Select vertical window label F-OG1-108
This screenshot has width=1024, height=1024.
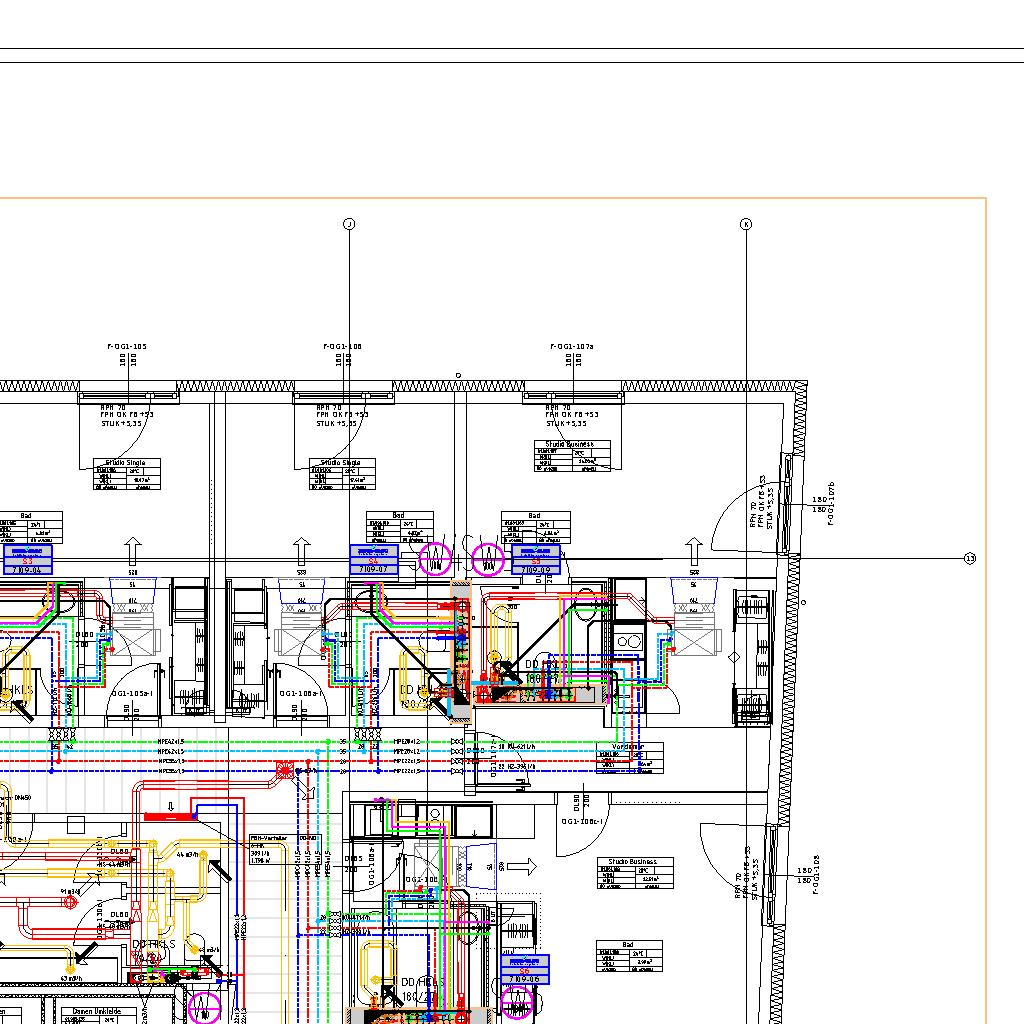(816, 874)
